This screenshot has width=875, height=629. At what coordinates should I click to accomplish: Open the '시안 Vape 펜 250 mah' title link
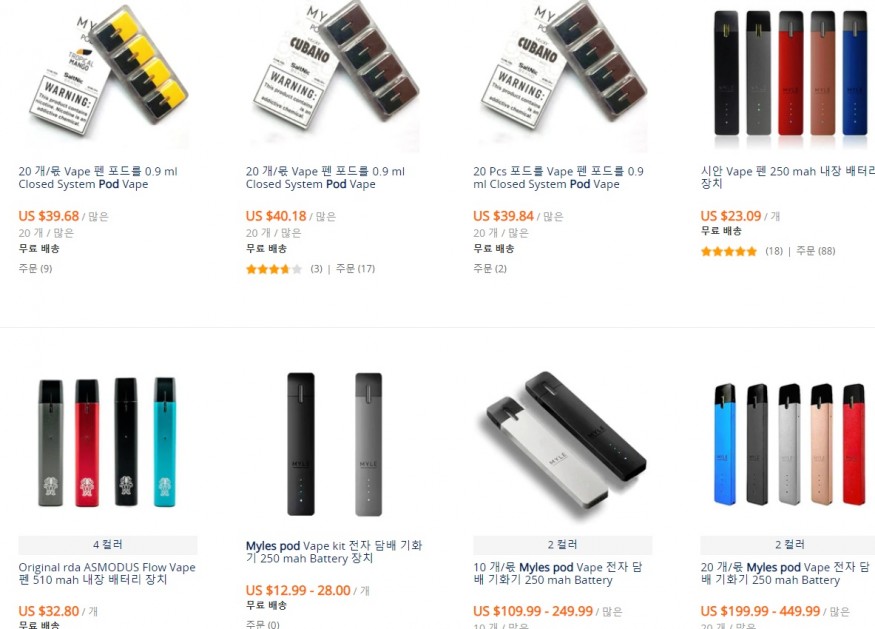pos(788,177)
